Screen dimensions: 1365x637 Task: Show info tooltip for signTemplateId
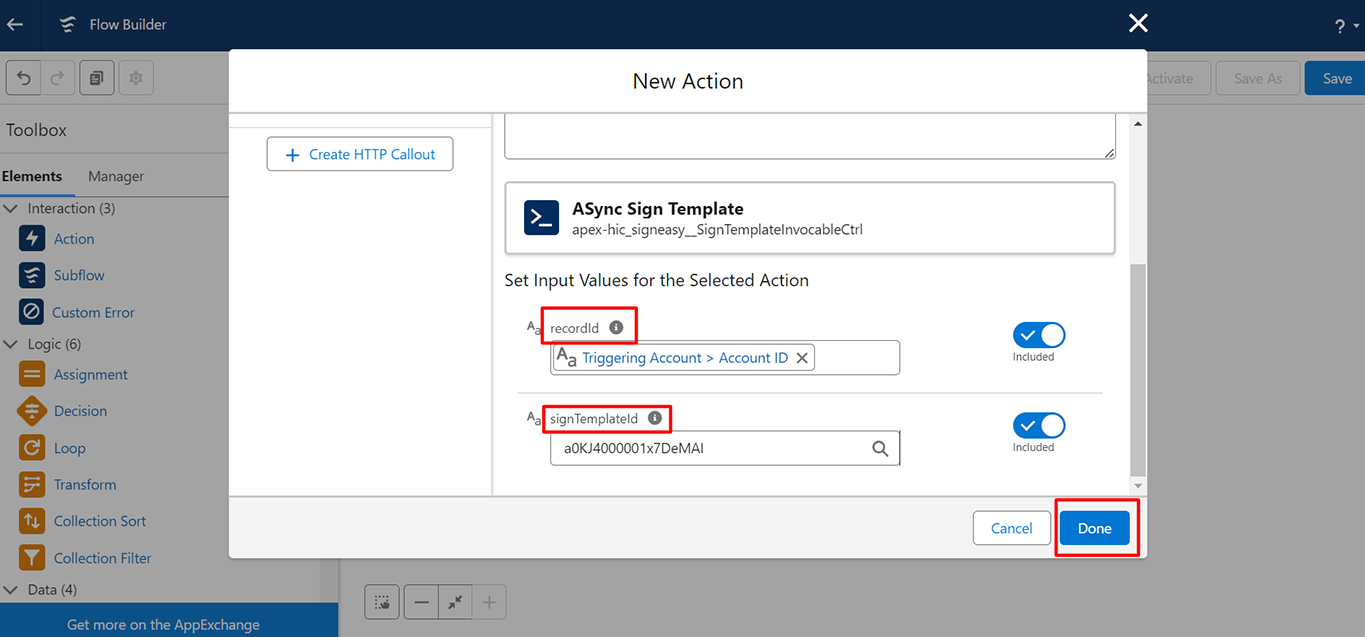pyautogui.click(x=655, y=418)
